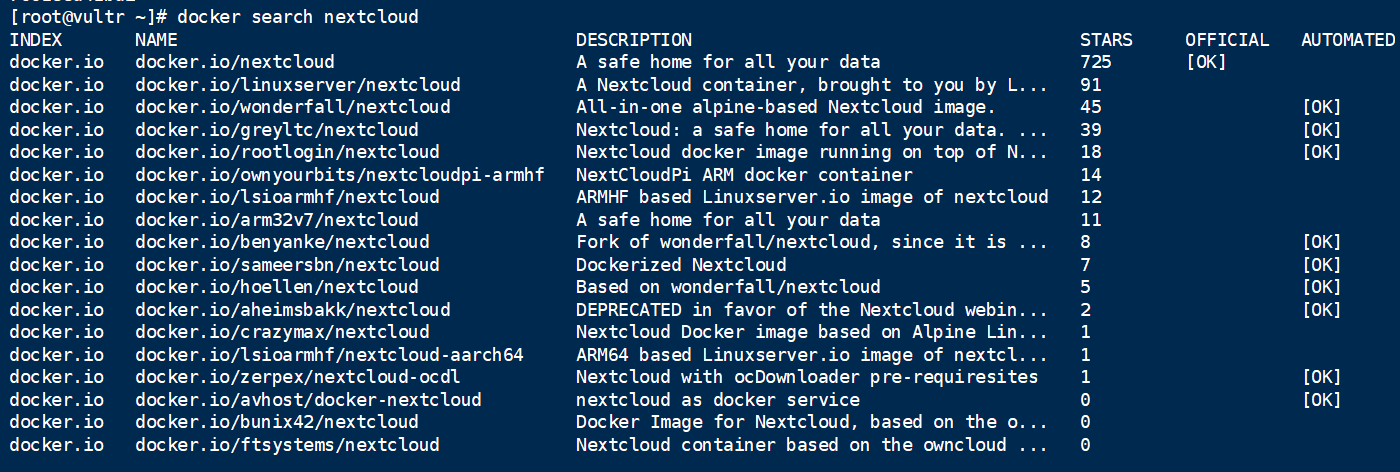Select the docker.io/crazymax/nextcloud image name
This screenshot has width=1400, height=472.
pos(282,332)
